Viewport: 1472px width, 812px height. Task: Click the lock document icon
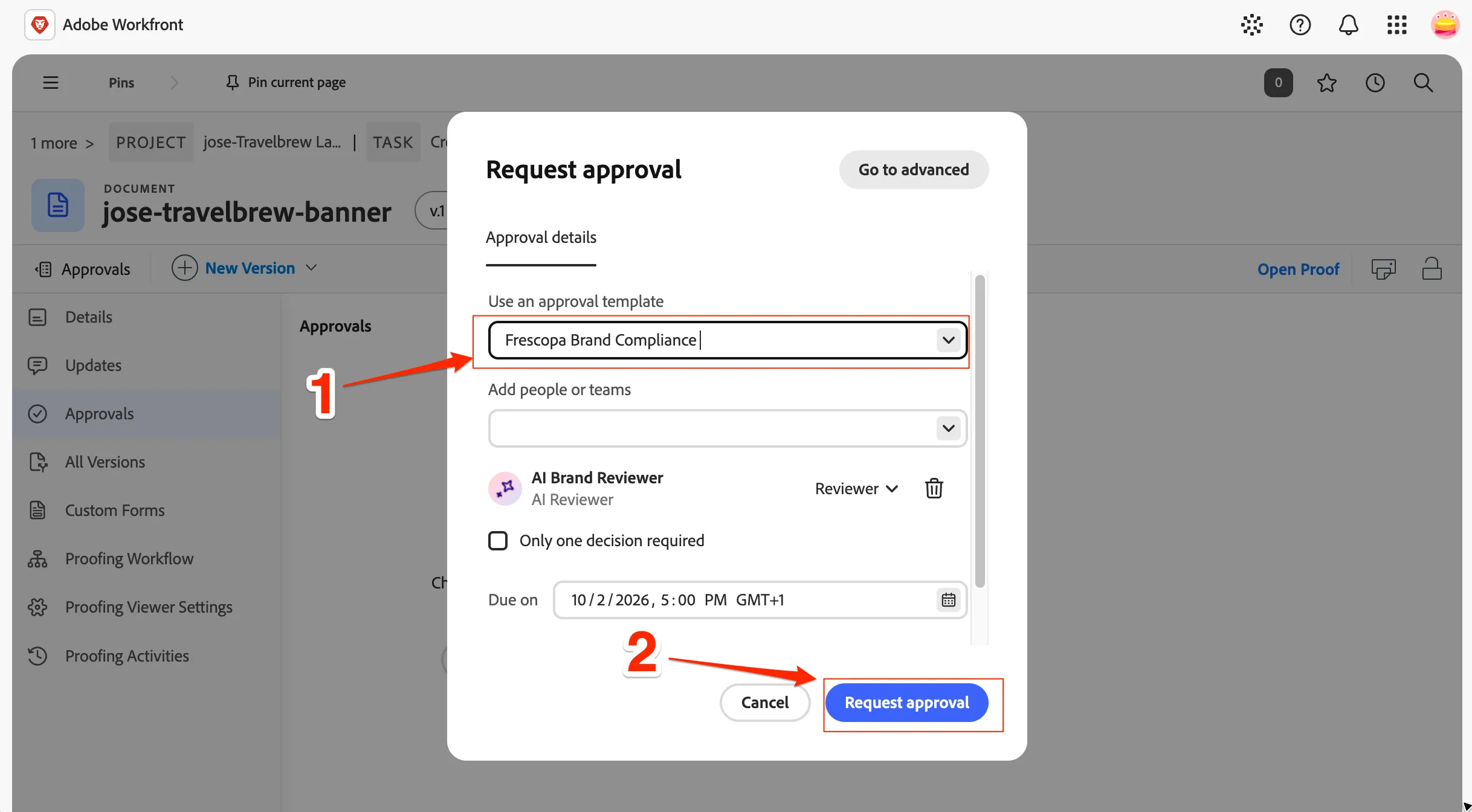pyautogui.click(x=1432, y=268)
